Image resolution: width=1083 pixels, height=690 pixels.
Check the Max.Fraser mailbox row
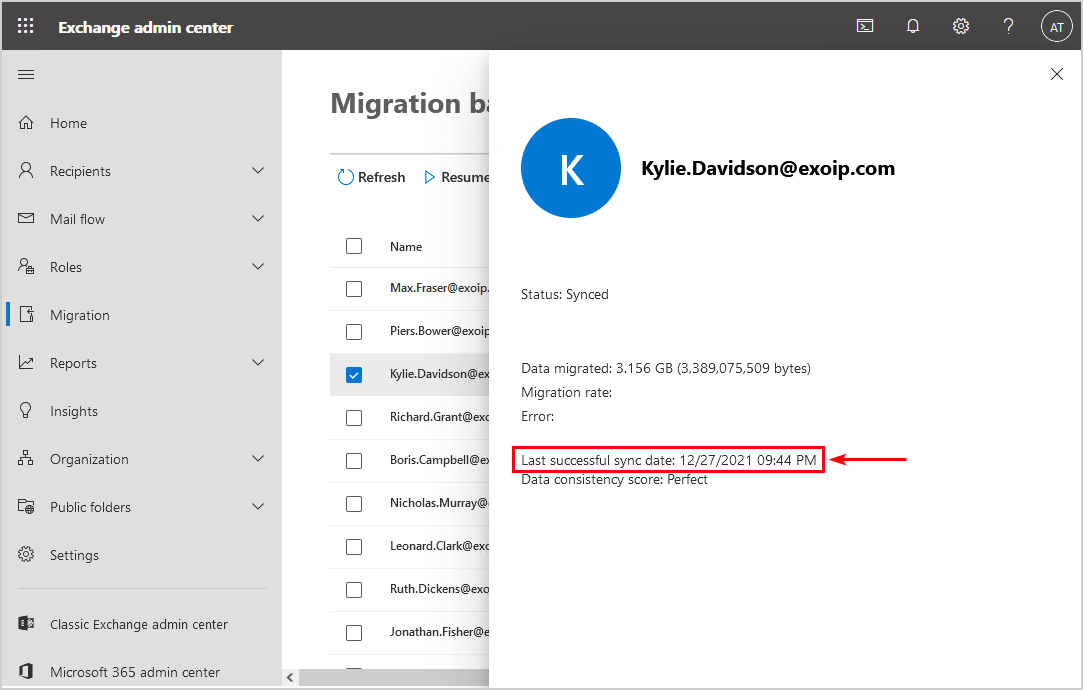(x=353, y=289)
